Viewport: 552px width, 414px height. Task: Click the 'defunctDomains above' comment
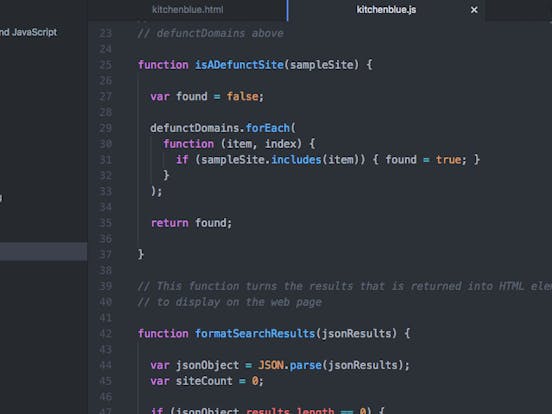coord(211,33)
